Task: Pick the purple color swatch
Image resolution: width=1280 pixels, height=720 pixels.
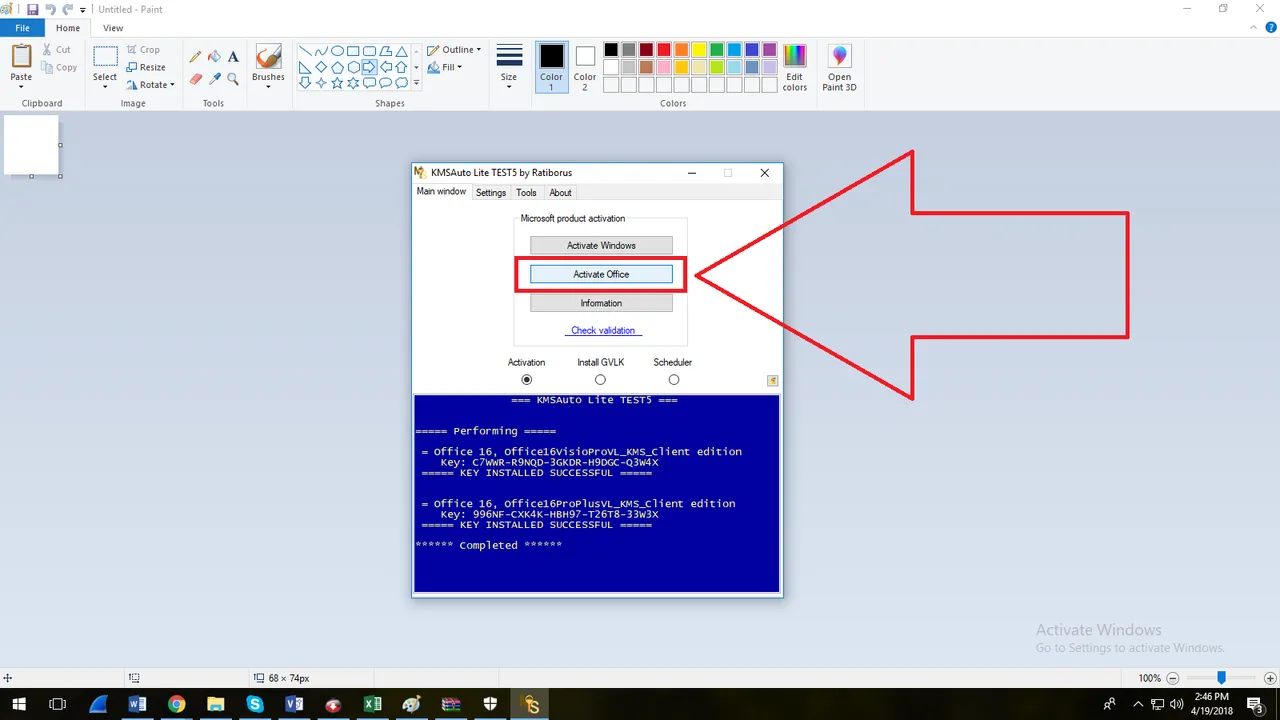Action: [x=770, y=50]
